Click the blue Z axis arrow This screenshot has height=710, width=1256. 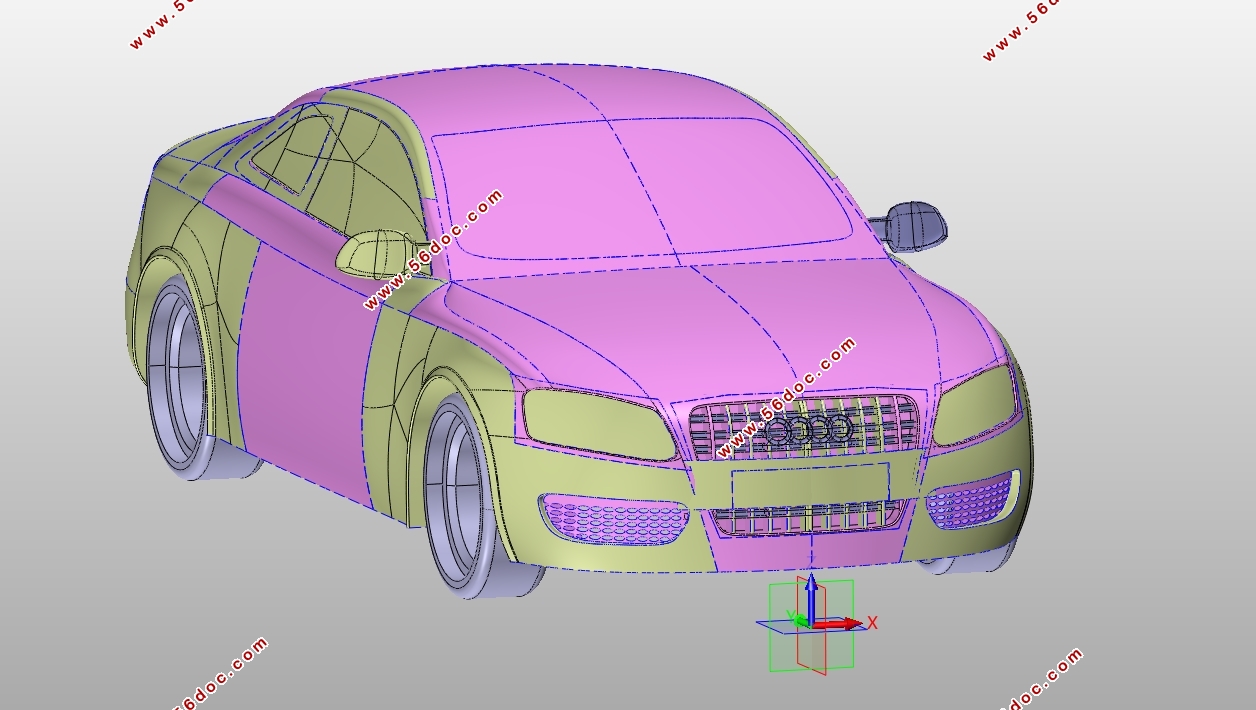812,592
